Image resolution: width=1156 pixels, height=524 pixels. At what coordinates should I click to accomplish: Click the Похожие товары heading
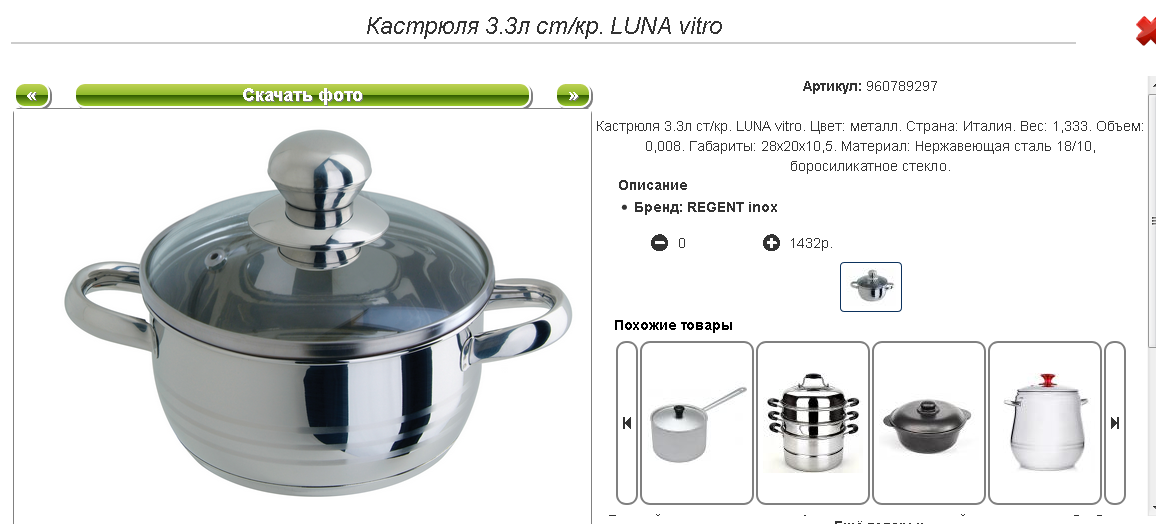coord(673,325)
